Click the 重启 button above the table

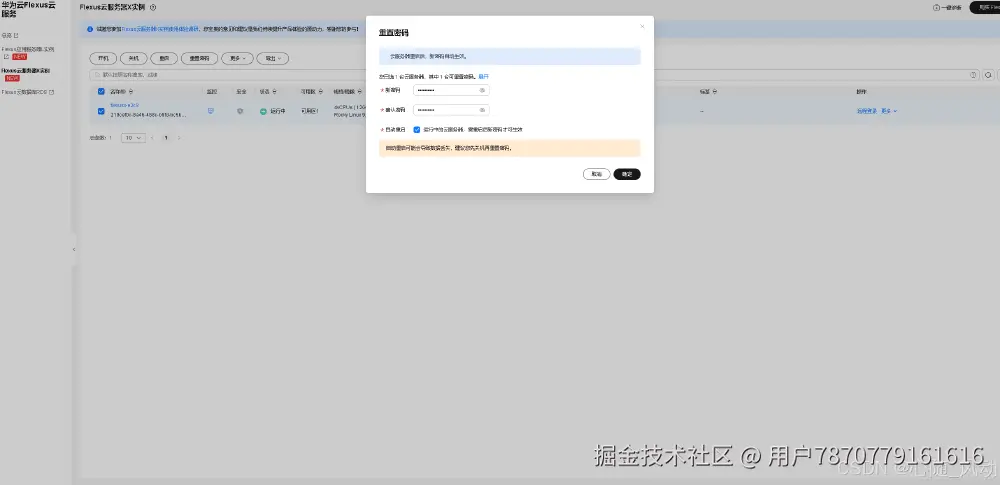164,59
